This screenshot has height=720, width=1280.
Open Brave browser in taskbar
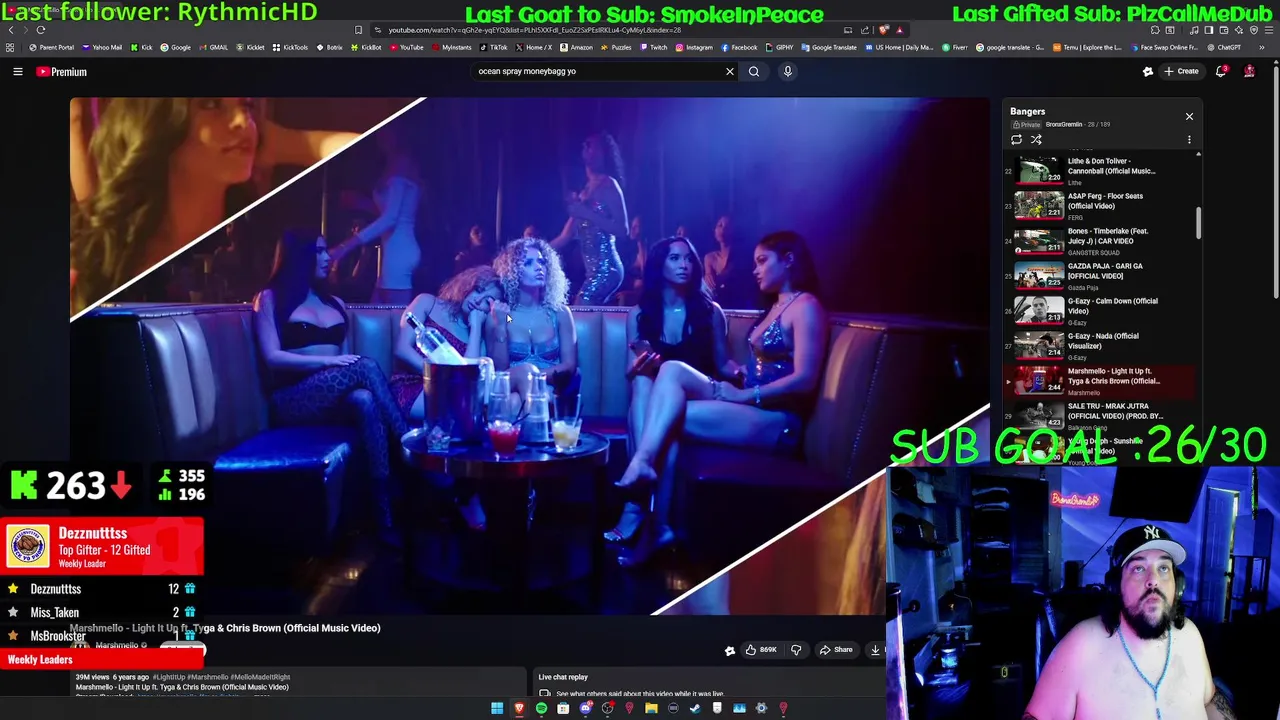tap(519, 708)
